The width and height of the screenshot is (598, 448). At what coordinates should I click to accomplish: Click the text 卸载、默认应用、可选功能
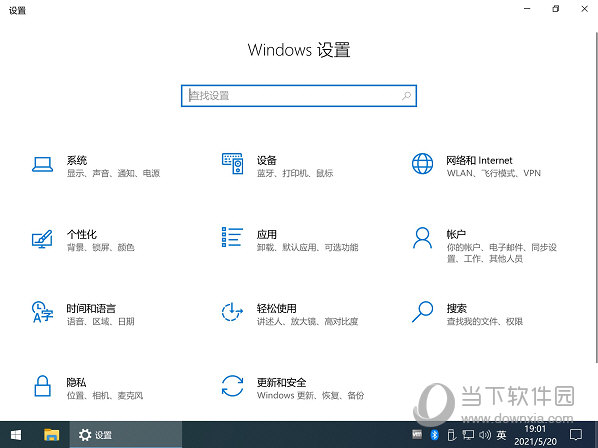[x=307, y=247]
